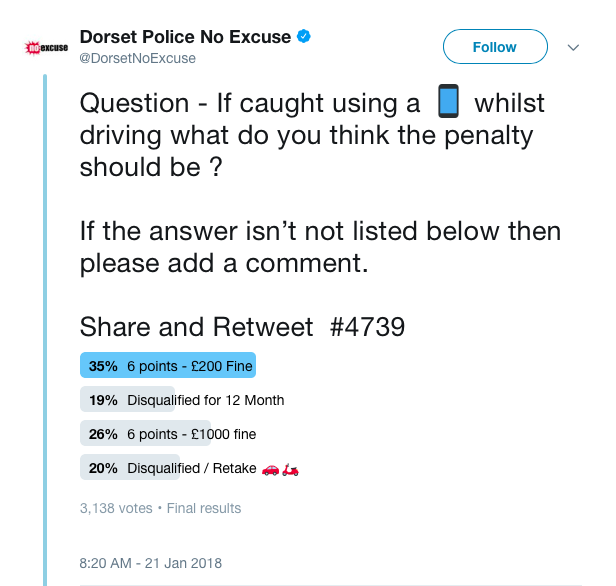Click the No Excuse profile avatar

(46, 48)
